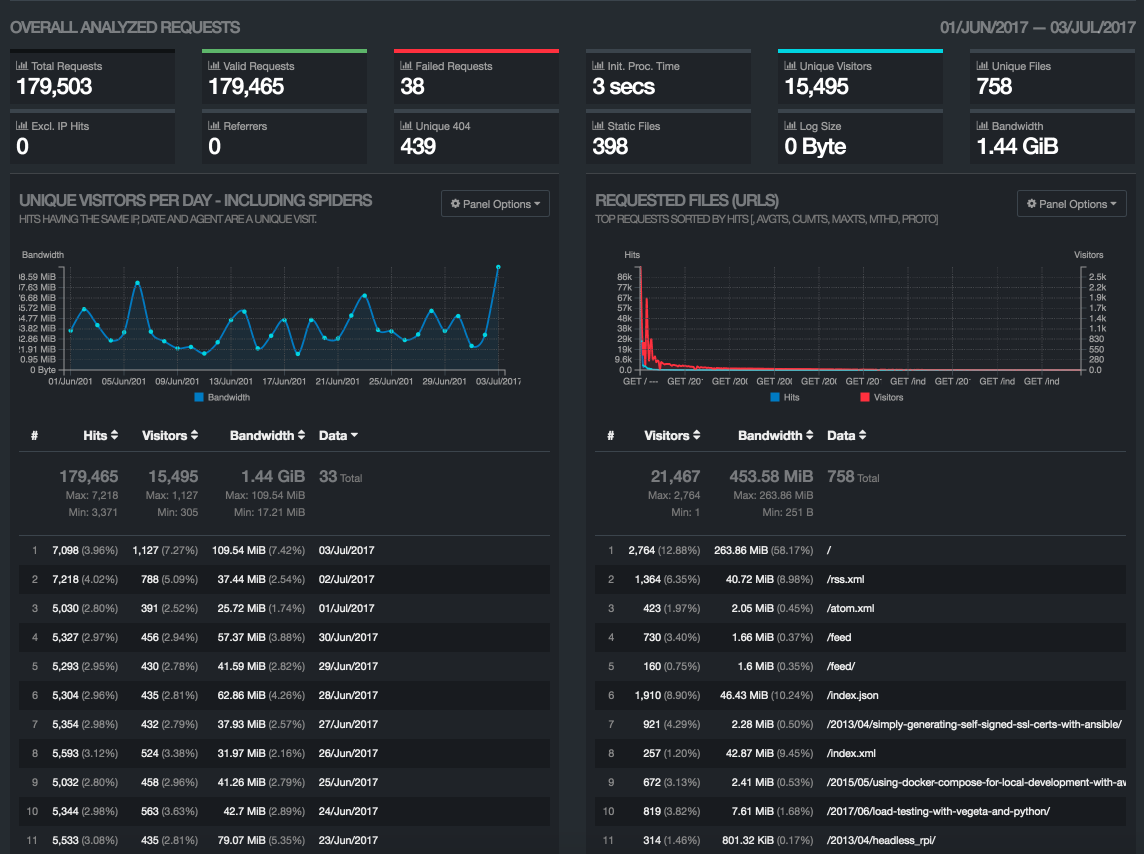1144x854 pixels.
Task: Sort requested files by Bandwidth column
Action: pyautogui.click(x=775, y=435)
